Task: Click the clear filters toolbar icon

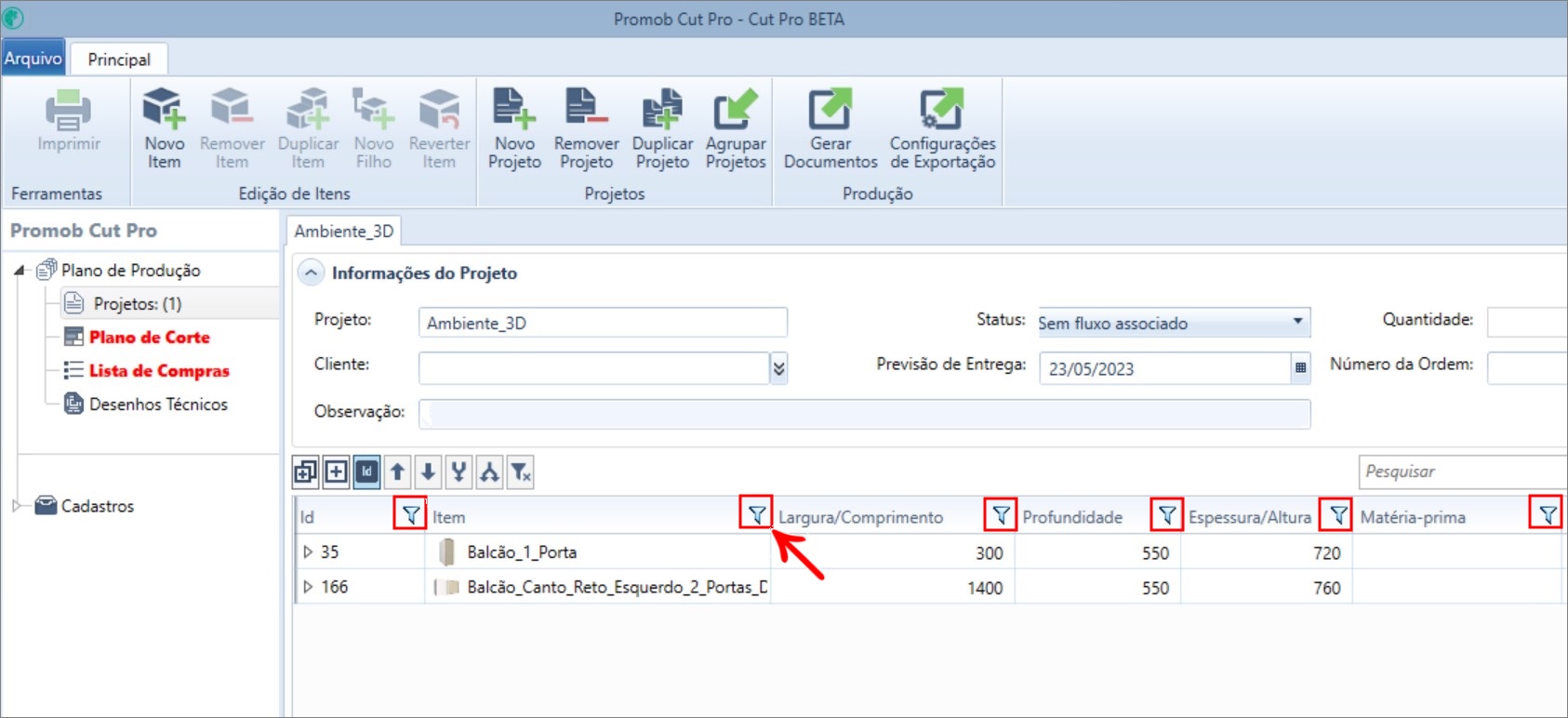Action: coord(520,472)
